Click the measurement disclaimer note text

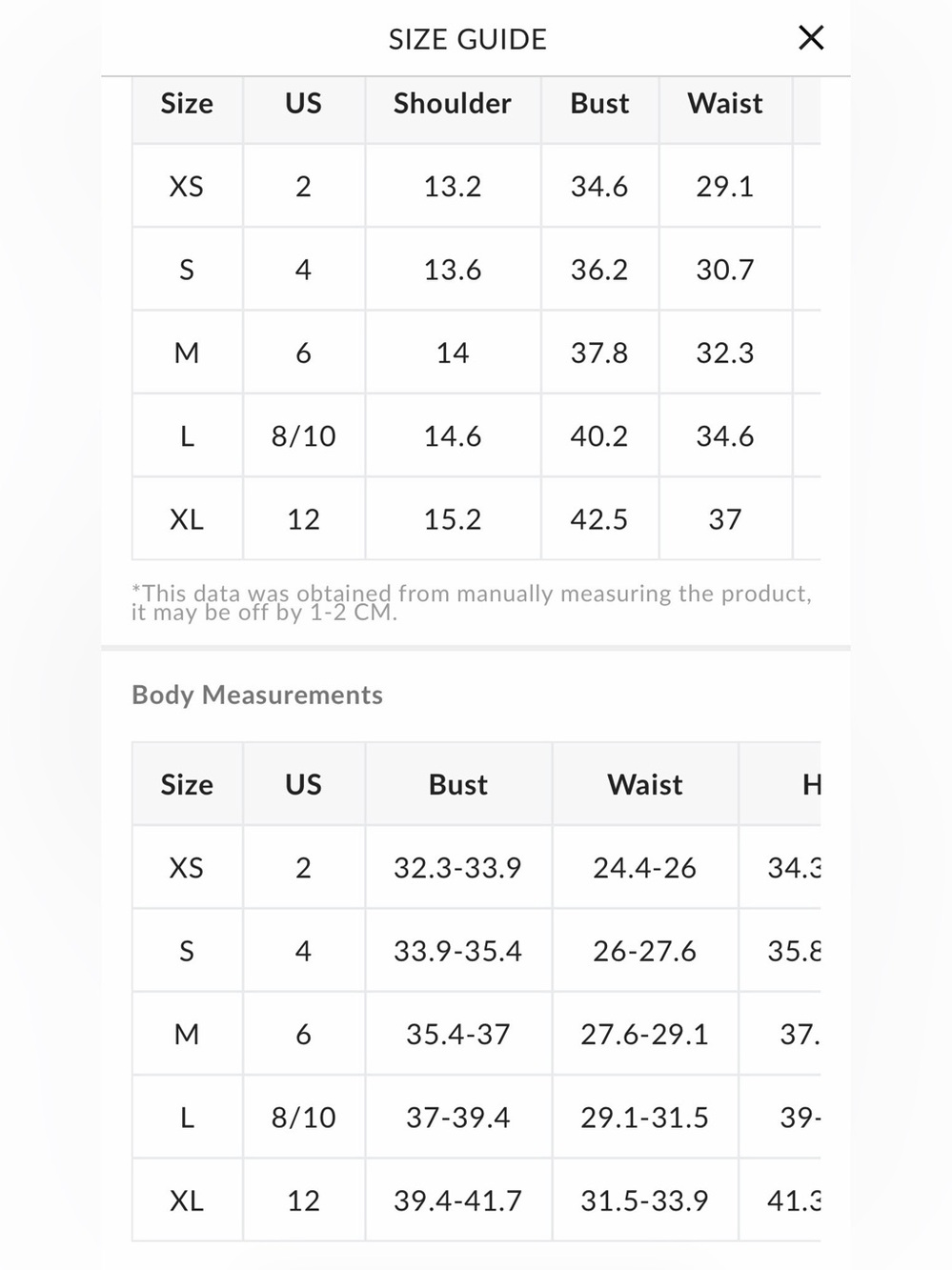click(x=472, y=603)
